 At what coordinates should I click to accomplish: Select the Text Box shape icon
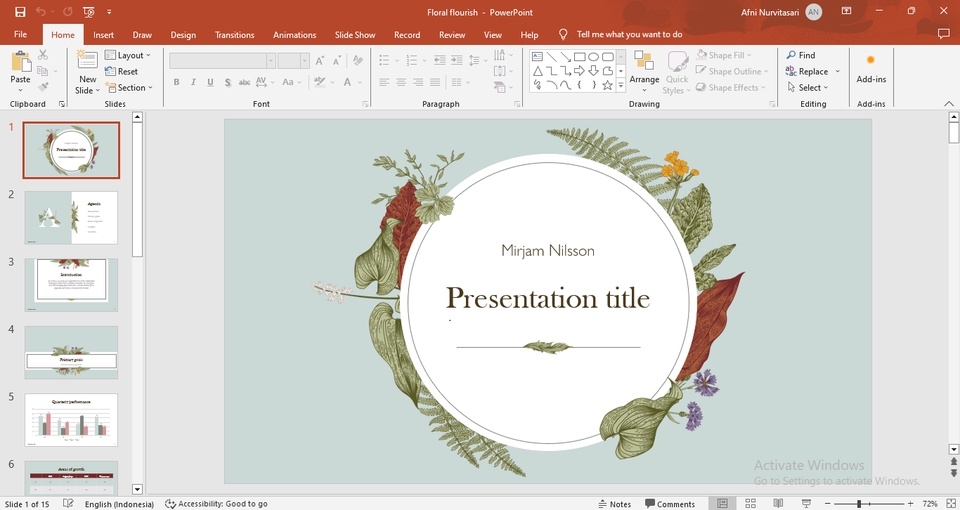(x=538, y=56)
